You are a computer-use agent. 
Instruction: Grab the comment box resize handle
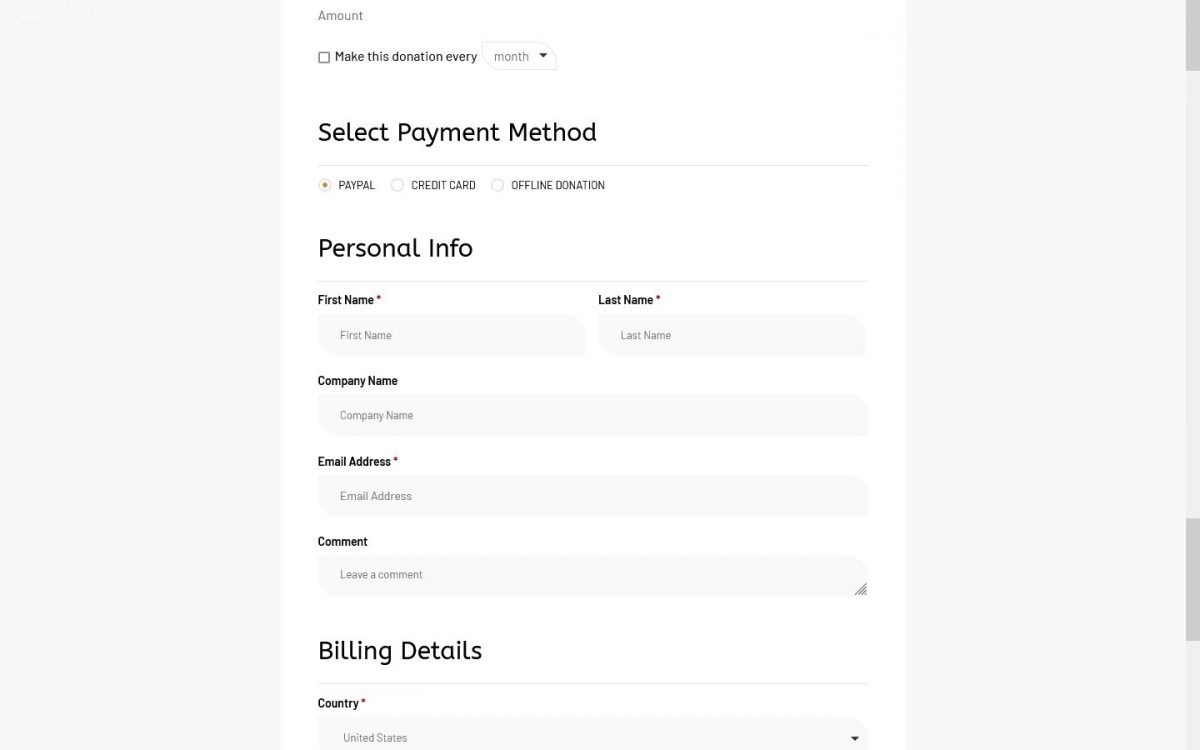pos(861,589)
